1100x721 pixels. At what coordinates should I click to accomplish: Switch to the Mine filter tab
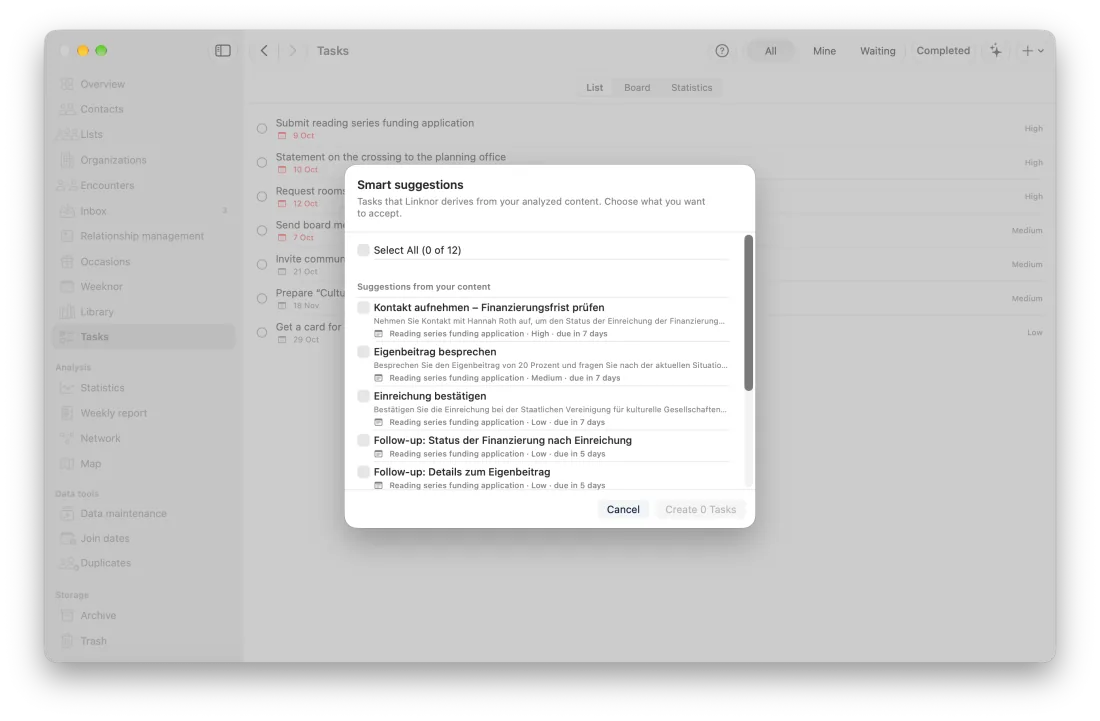tap(824, 50)
